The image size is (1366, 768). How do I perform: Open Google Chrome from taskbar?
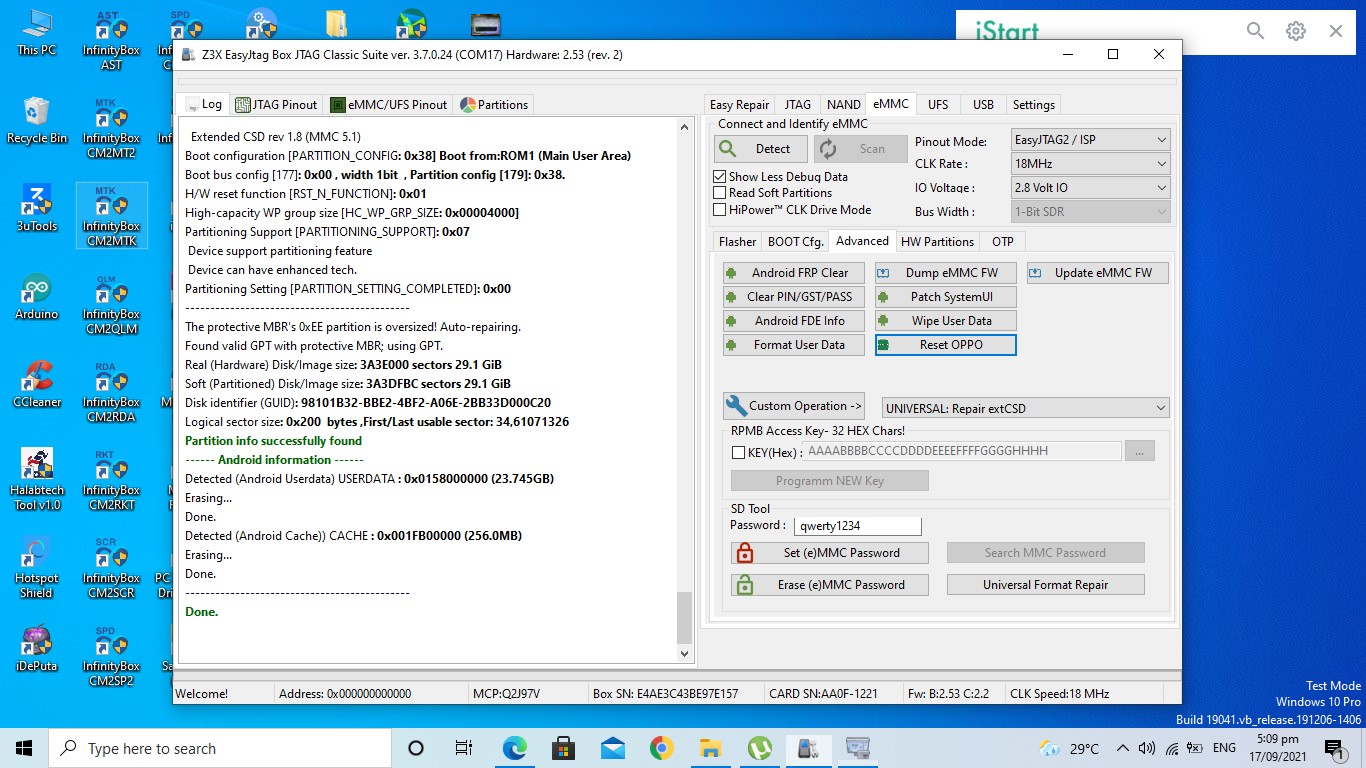click(x=661, y=748)
